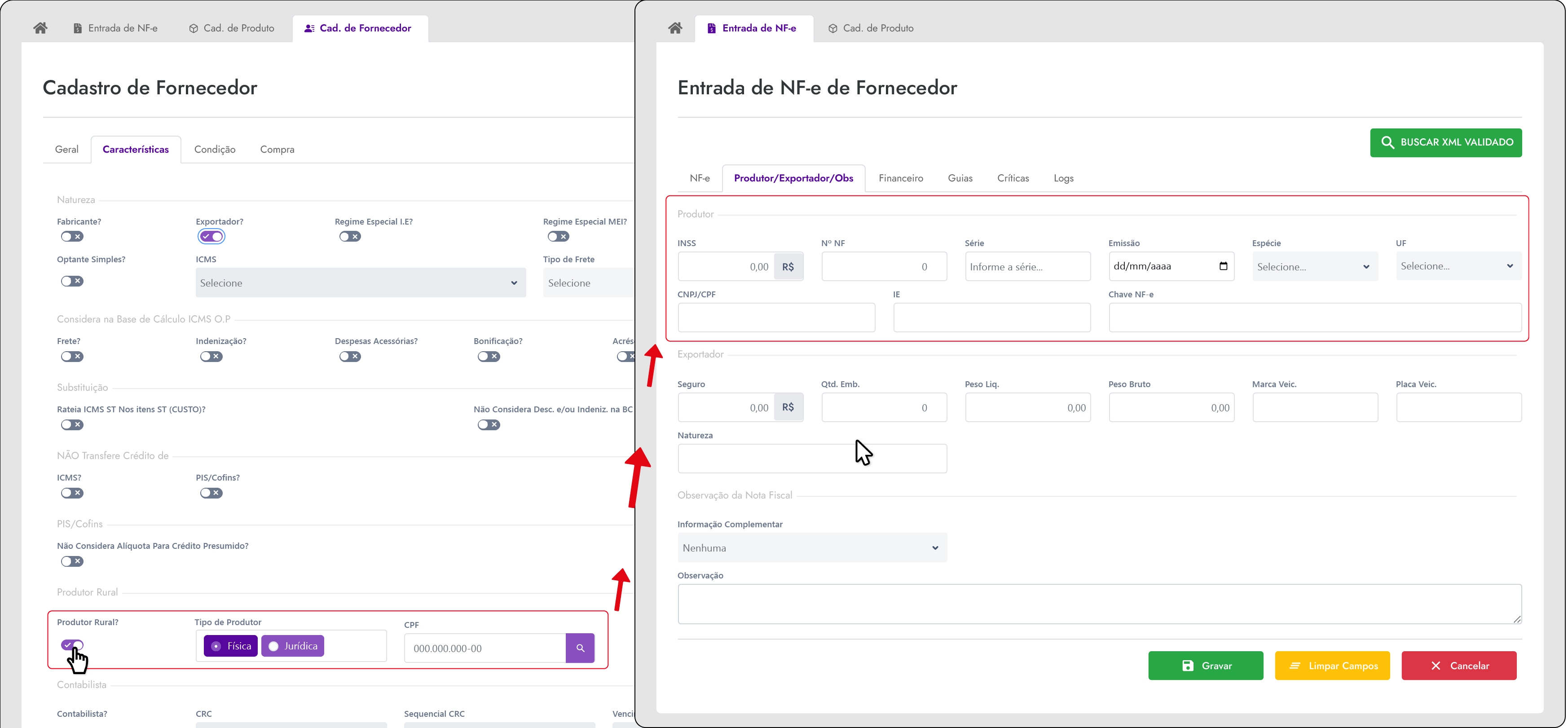
Task: Click the home icon in left window
Action: [40, 28]
